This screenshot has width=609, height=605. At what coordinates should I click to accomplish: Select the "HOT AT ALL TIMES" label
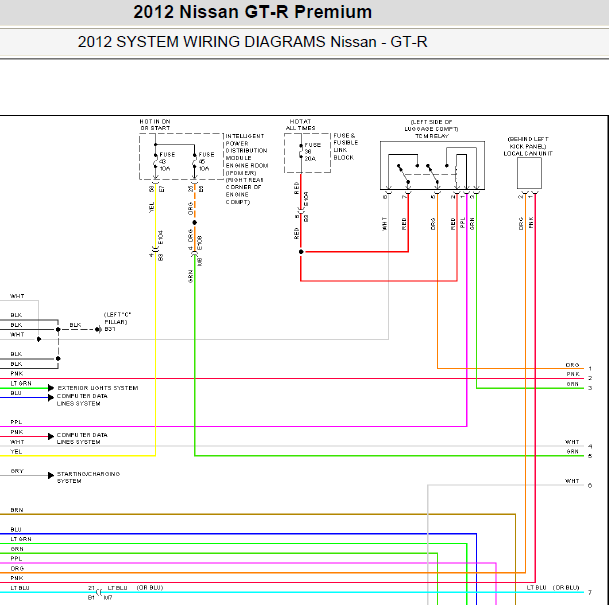tap(301, 125)
